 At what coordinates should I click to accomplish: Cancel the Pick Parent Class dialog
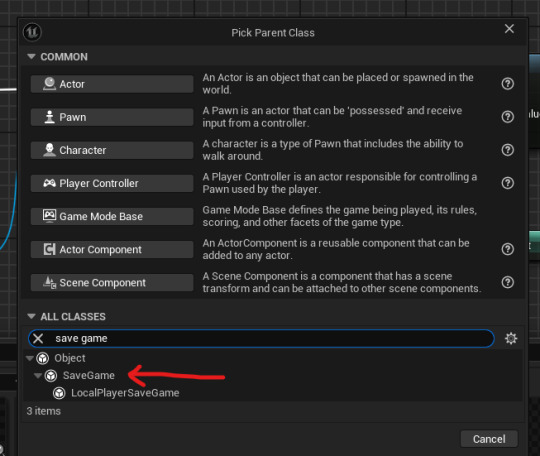[489, 439]
